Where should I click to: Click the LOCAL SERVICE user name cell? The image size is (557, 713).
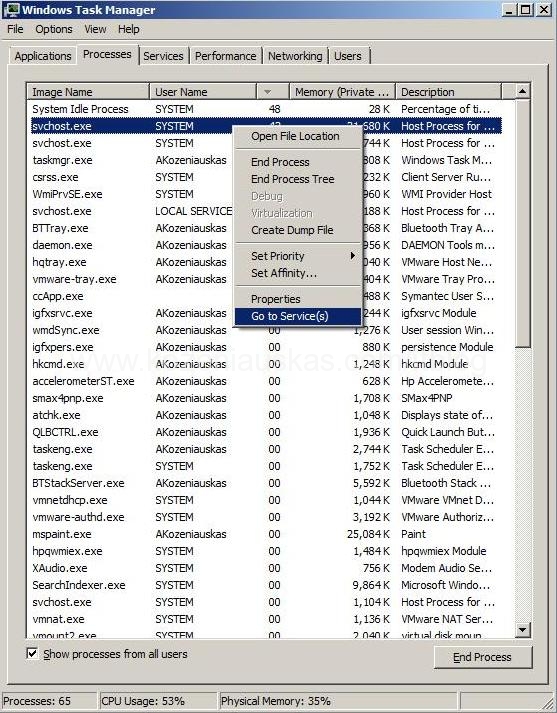coord(194,211)
